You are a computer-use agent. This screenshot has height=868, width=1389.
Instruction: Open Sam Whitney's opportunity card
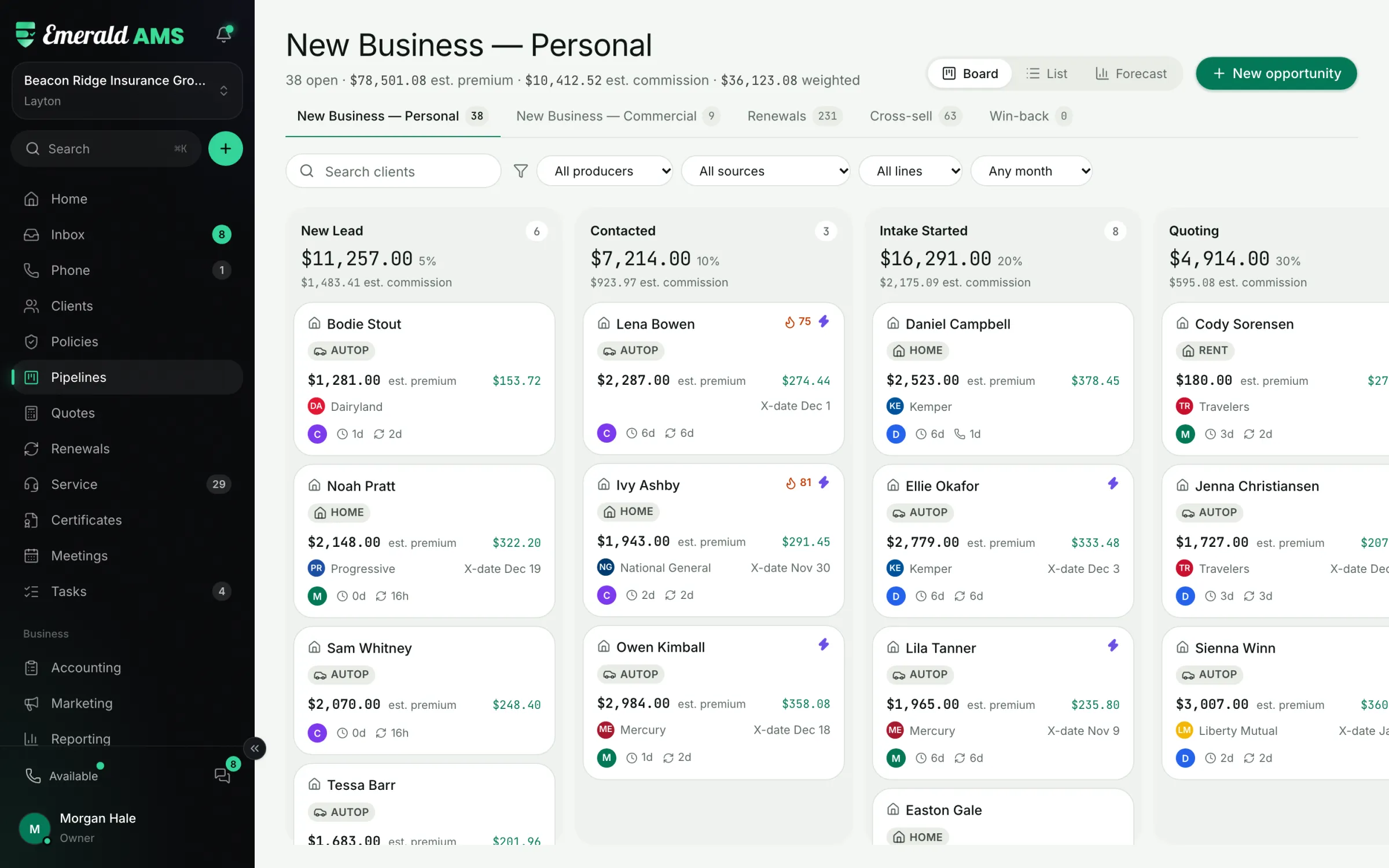424,690
